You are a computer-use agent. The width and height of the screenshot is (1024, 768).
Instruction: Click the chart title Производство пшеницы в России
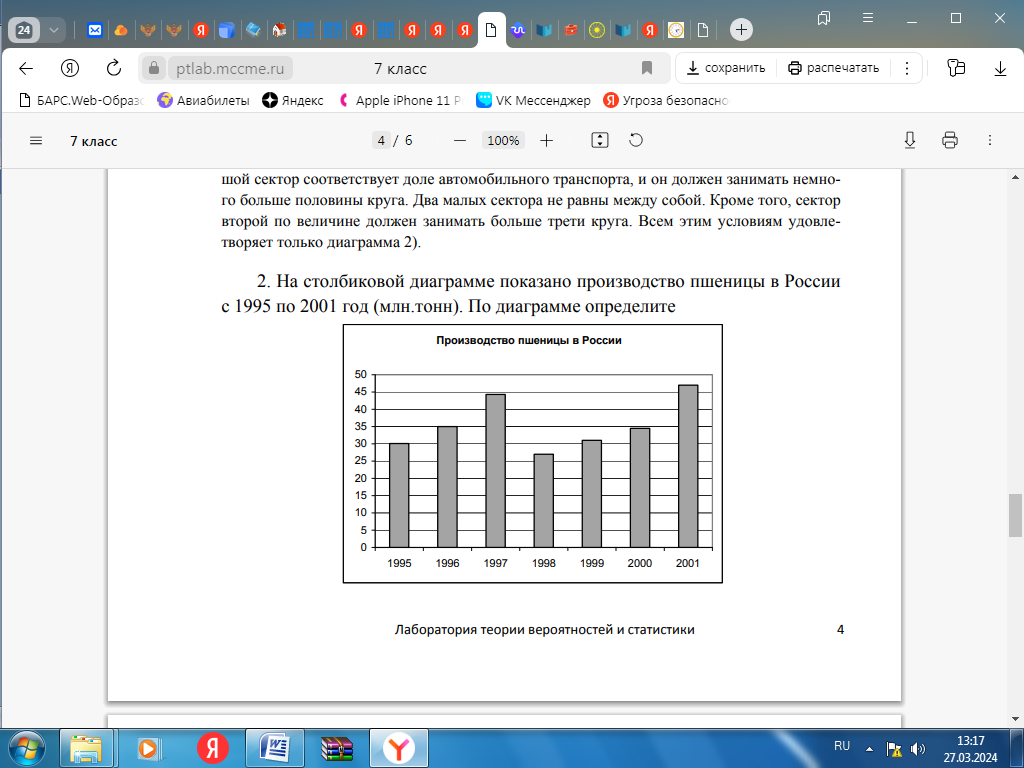coord(528,340)
